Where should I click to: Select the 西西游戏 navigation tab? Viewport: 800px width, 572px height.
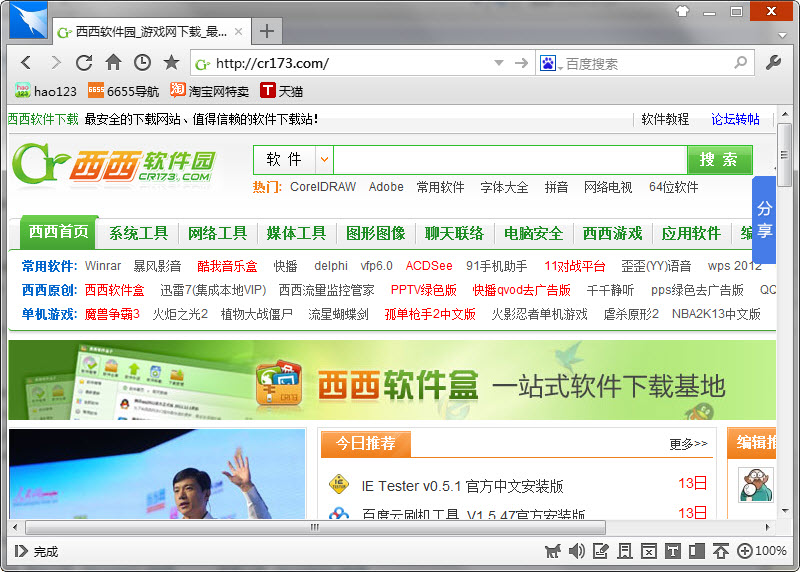pyautogui.click(x=612, y=233)
